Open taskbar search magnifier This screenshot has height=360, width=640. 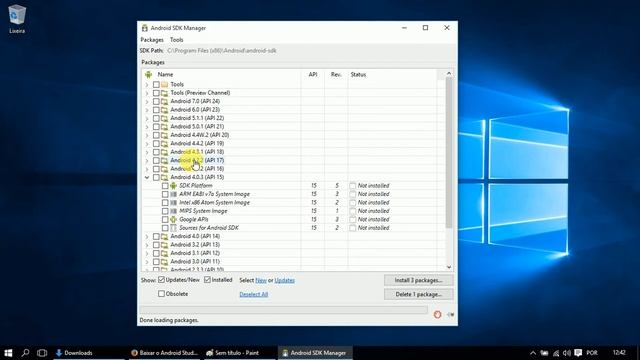tap(25, 353)
